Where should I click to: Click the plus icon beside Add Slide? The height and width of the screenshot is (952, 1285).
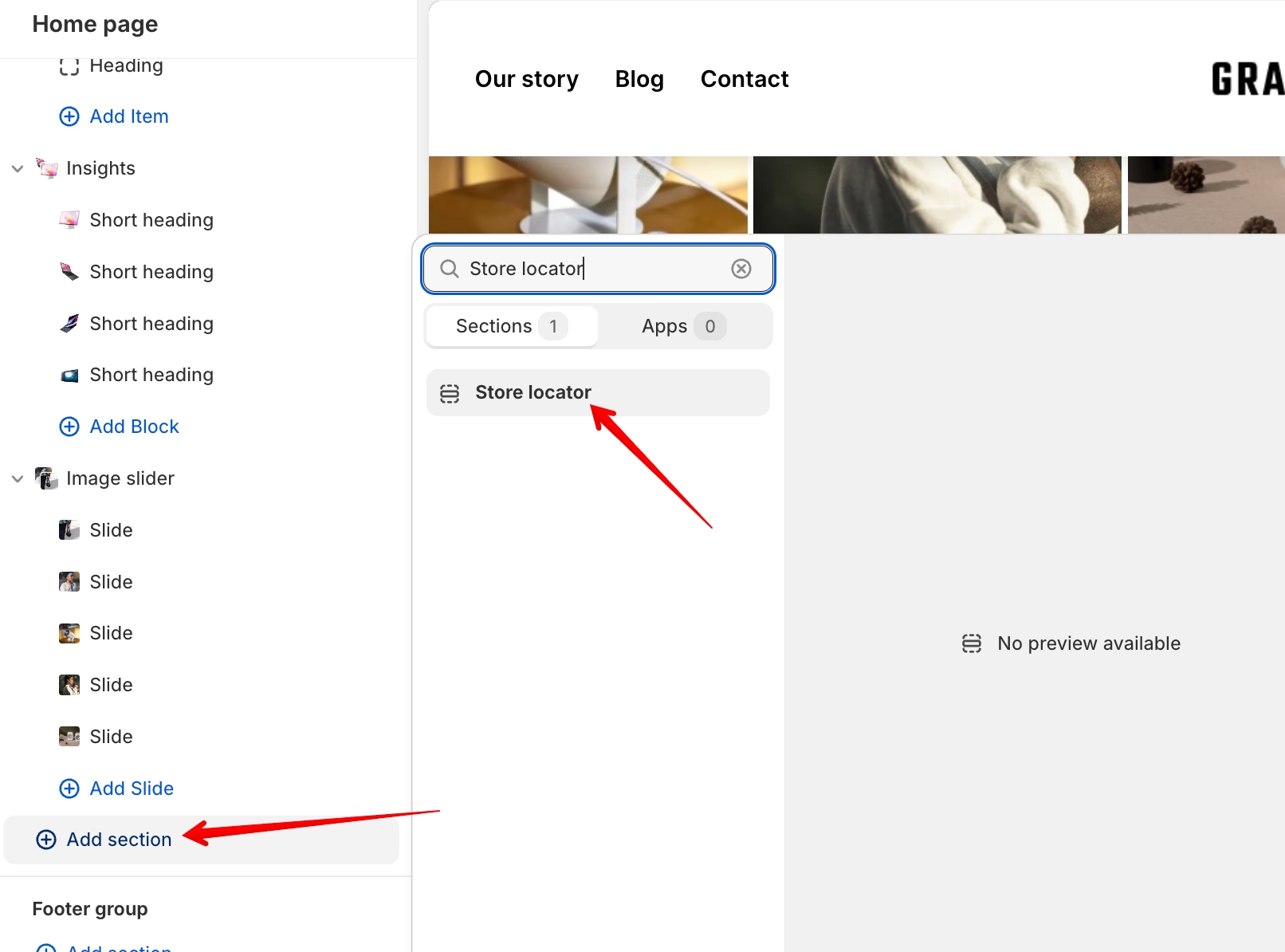tap(69, 789)
